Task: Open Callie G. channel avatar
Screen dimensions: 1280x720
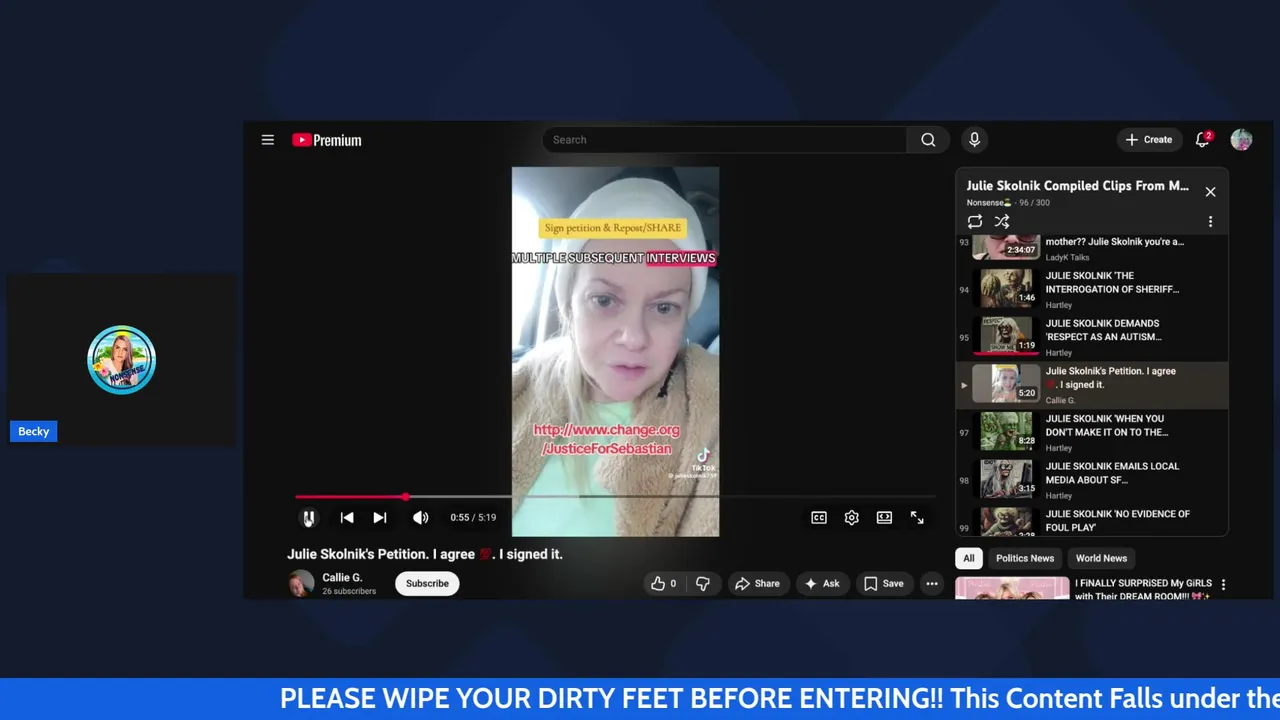Action: click(301, 584)
